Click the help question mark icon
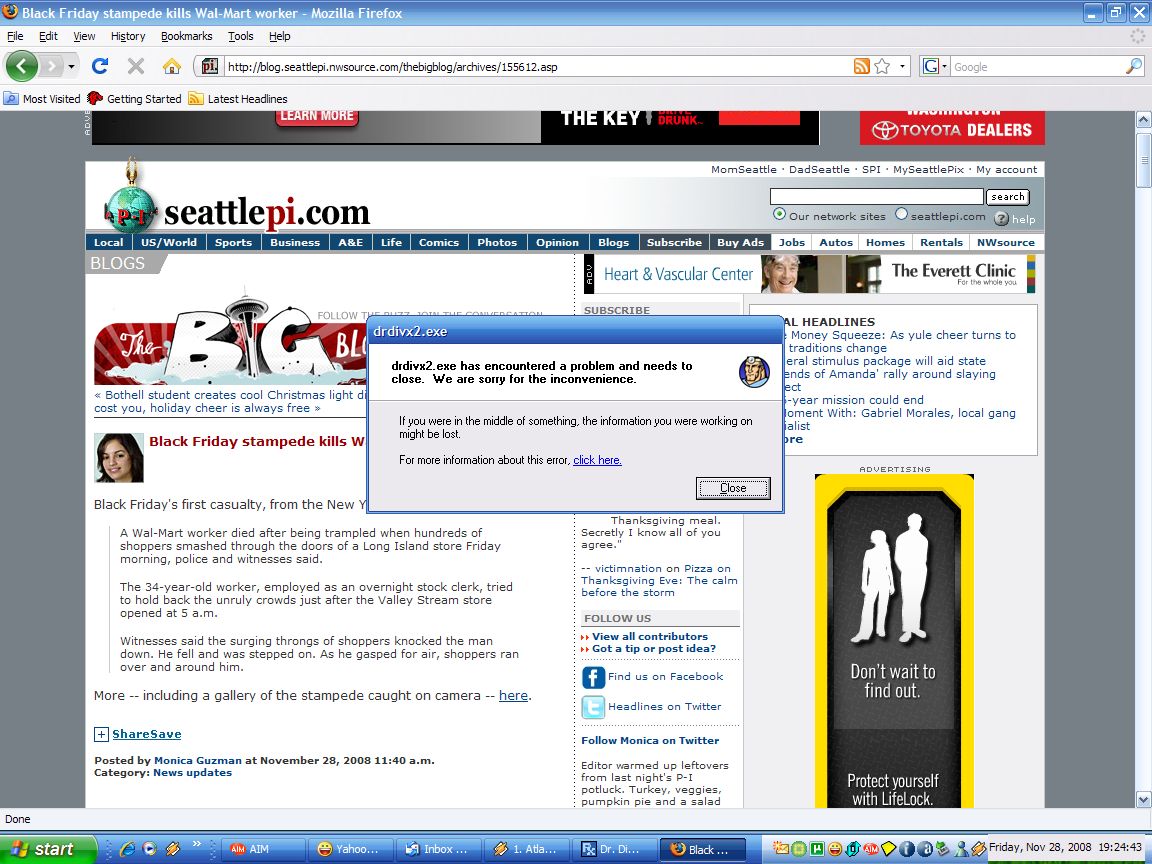 click(x=1001, y=219)
